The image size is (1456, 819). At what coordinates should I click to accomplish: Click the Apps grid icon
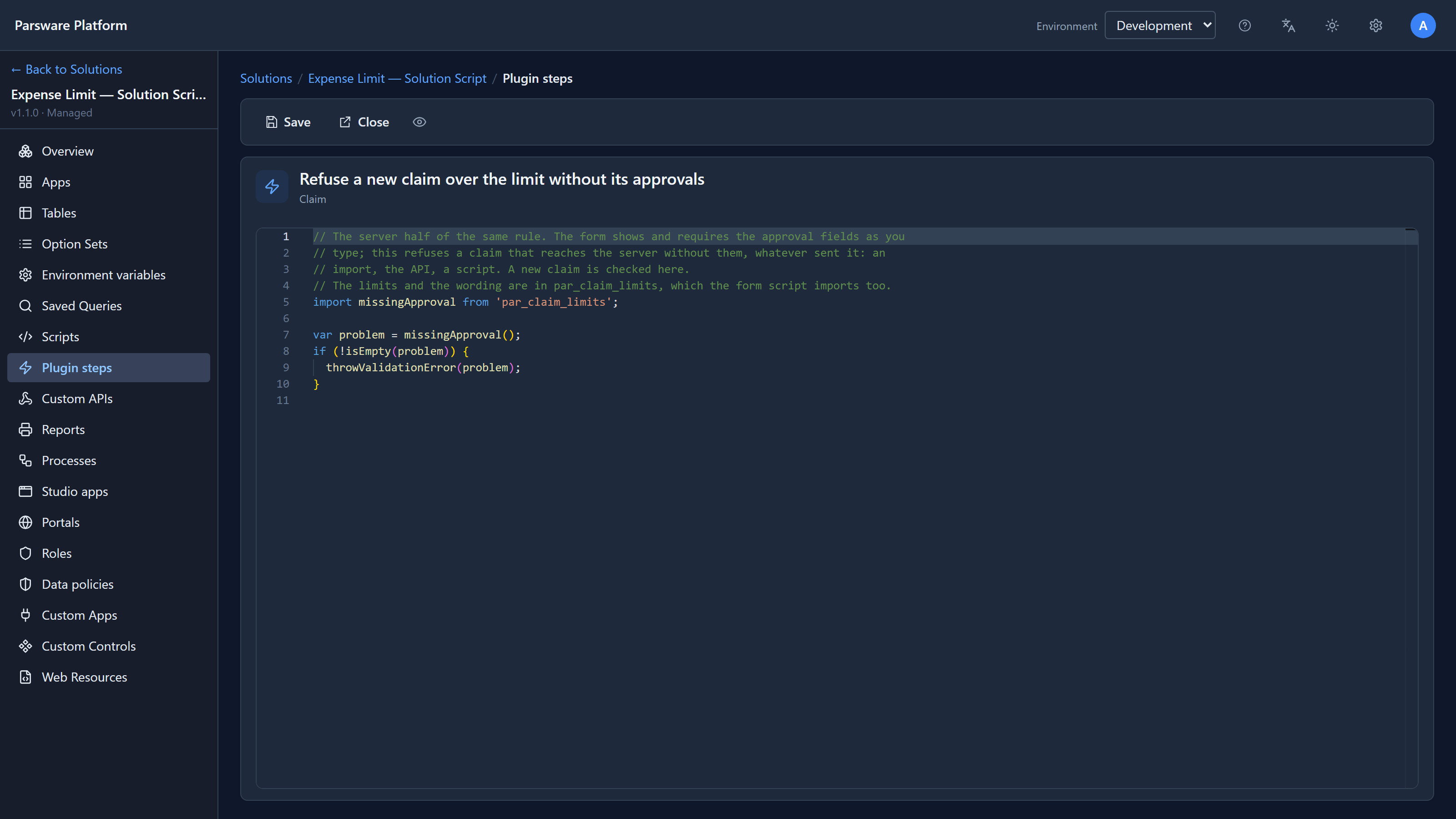pyautogui.click(x=25, y=182)
